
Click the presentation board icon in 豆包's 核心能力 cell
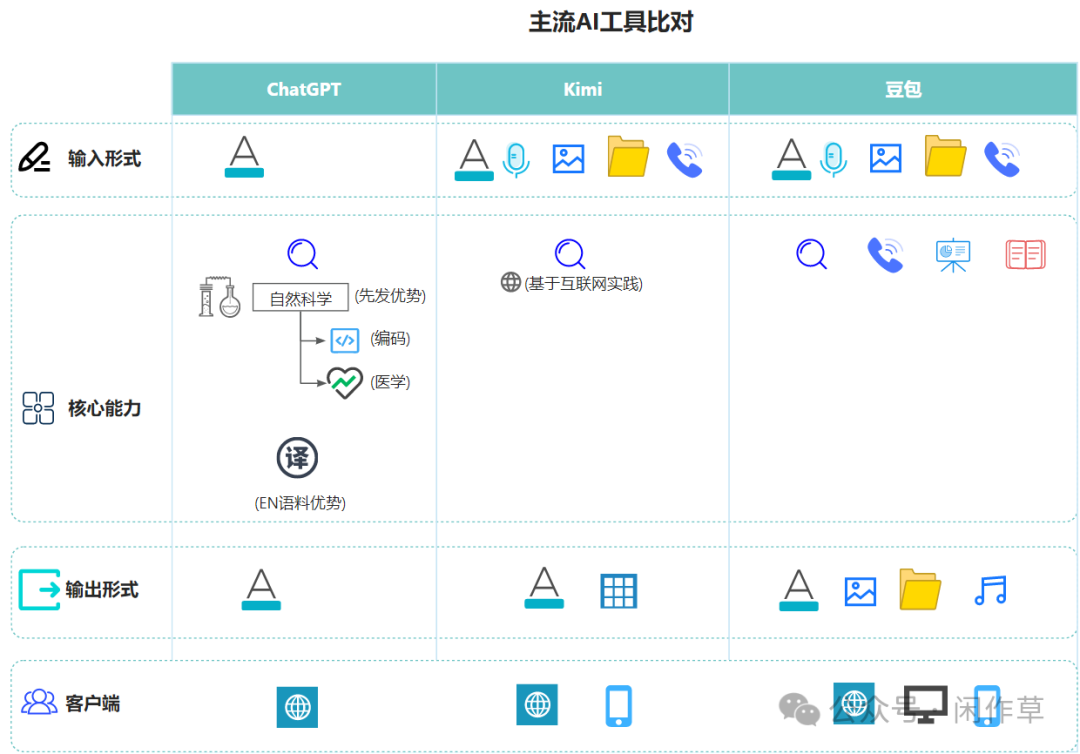point(953,255)
